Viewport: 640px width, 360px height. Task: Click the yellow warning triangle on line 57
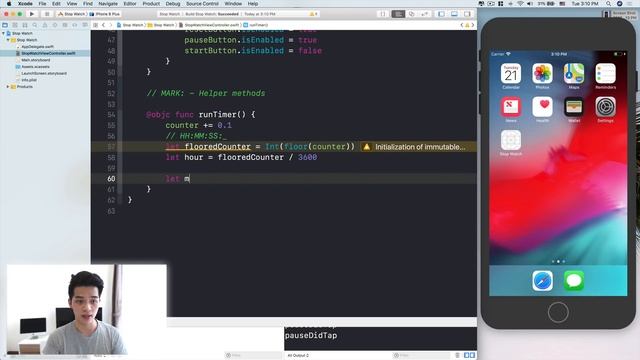(367, 147)
